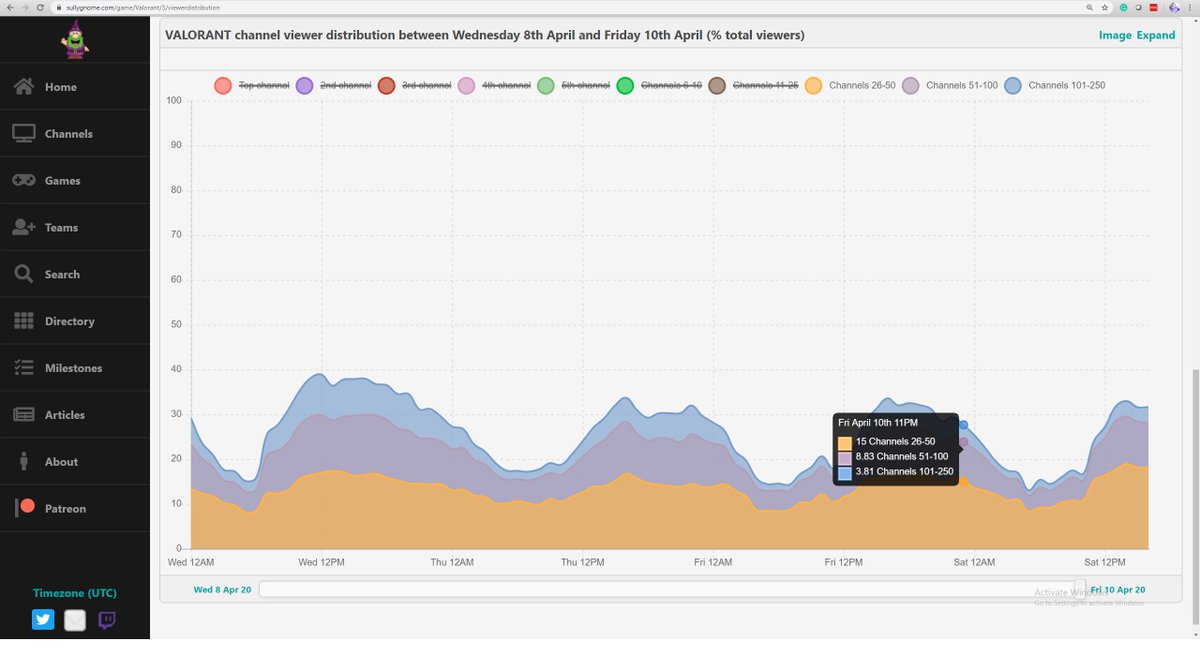Click the email envelope icon
This screenshot has width=1200, height=656.
pos(75,620)
